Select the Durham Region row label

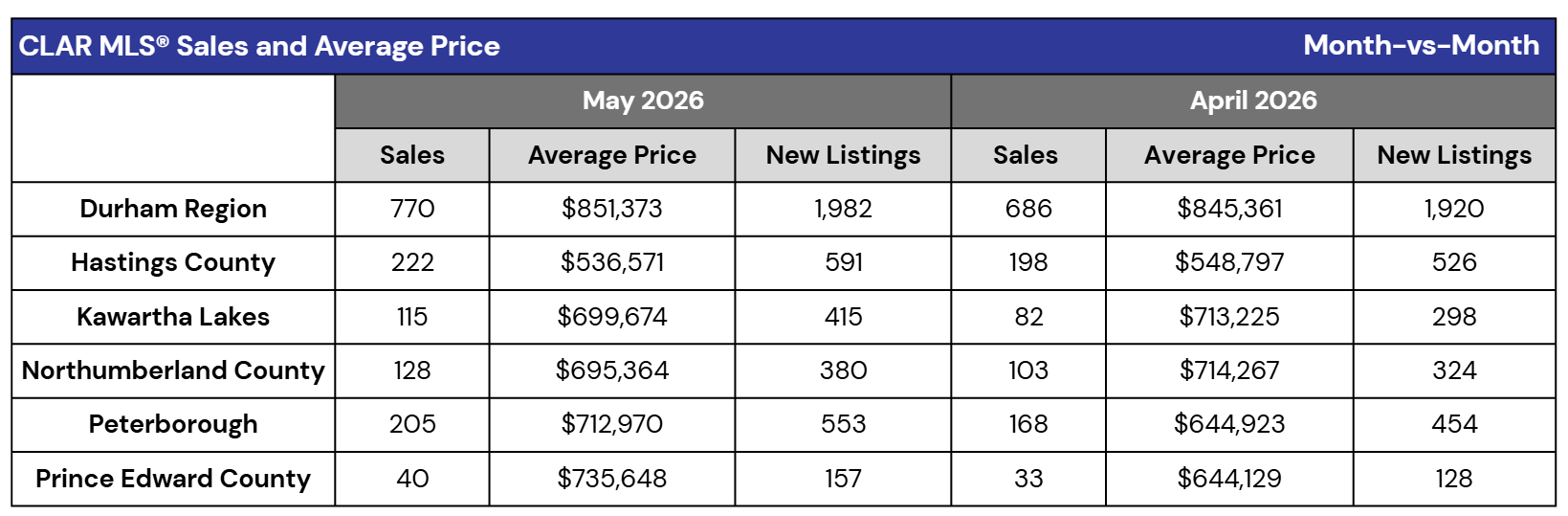pyautogui.click(x=173, y=209)
